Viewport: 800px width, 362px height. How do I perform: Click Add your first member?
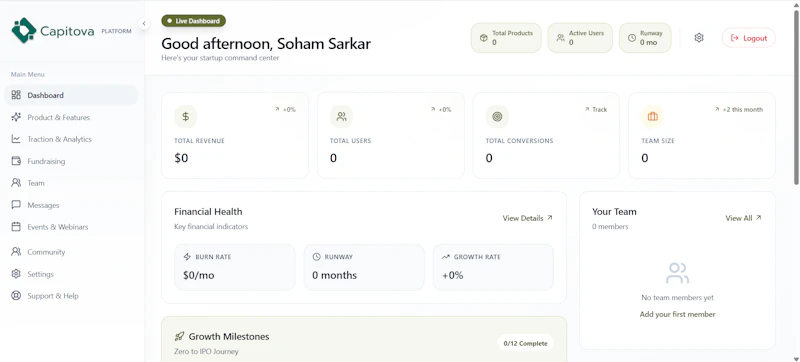tap(678, 315)
